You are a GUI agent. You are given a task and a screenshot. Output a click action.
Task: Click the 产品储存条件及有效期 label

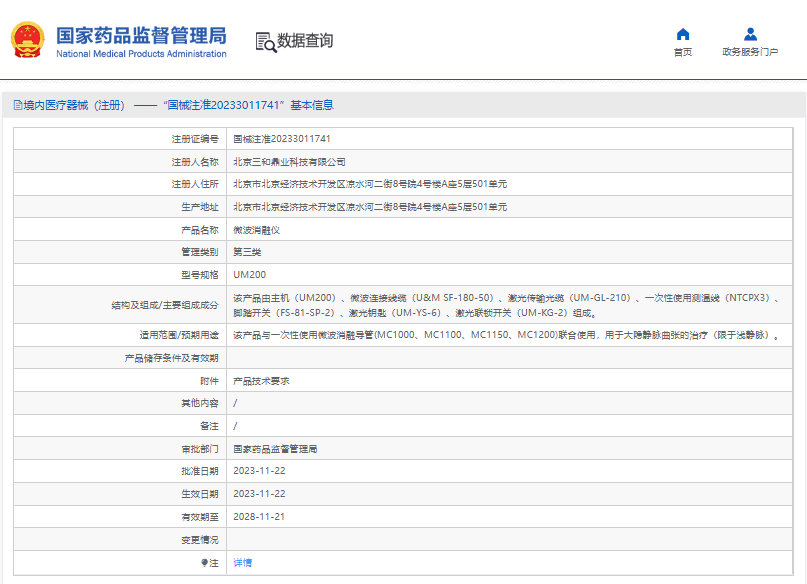pos(171,358)
